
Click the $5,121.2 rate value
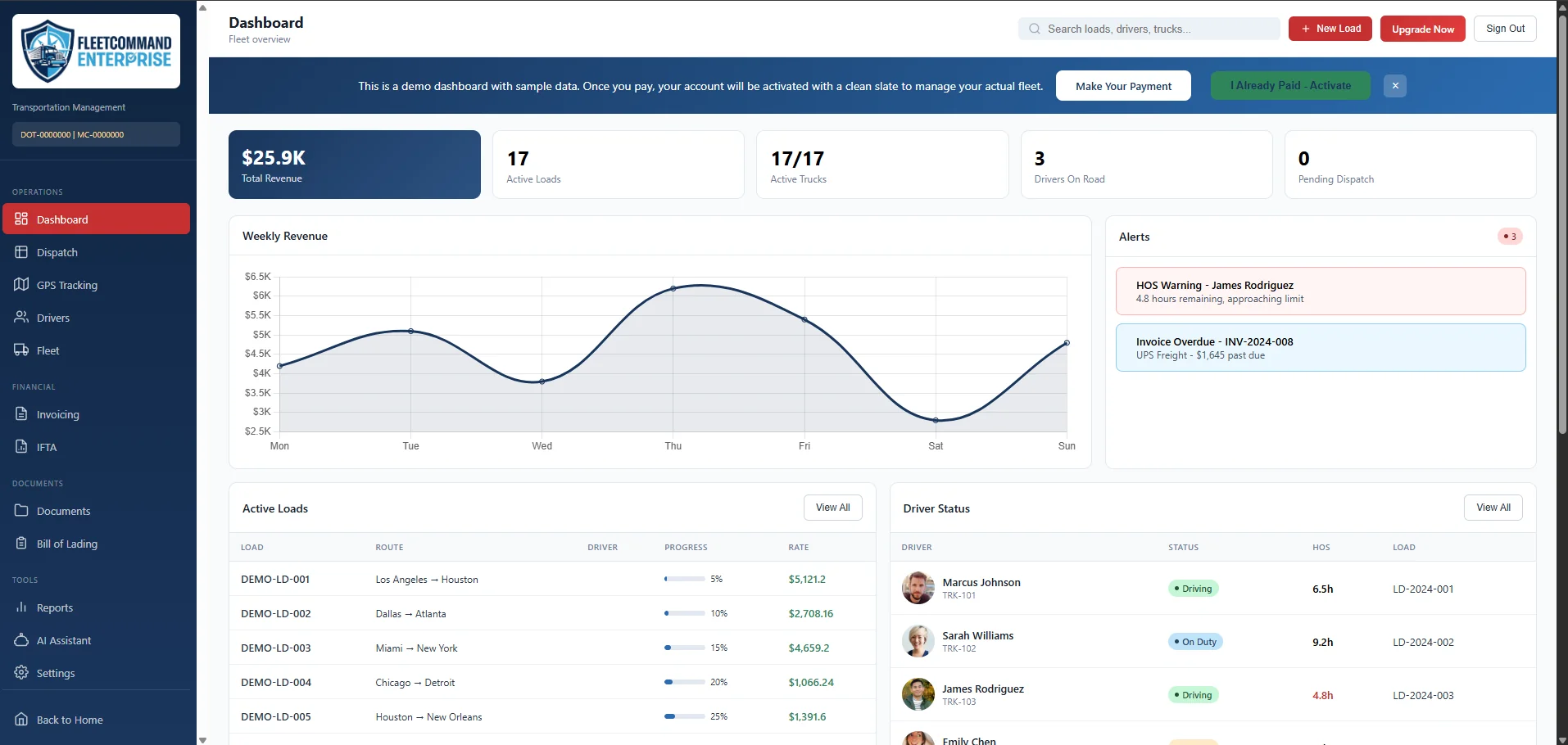tap(807, 579)
